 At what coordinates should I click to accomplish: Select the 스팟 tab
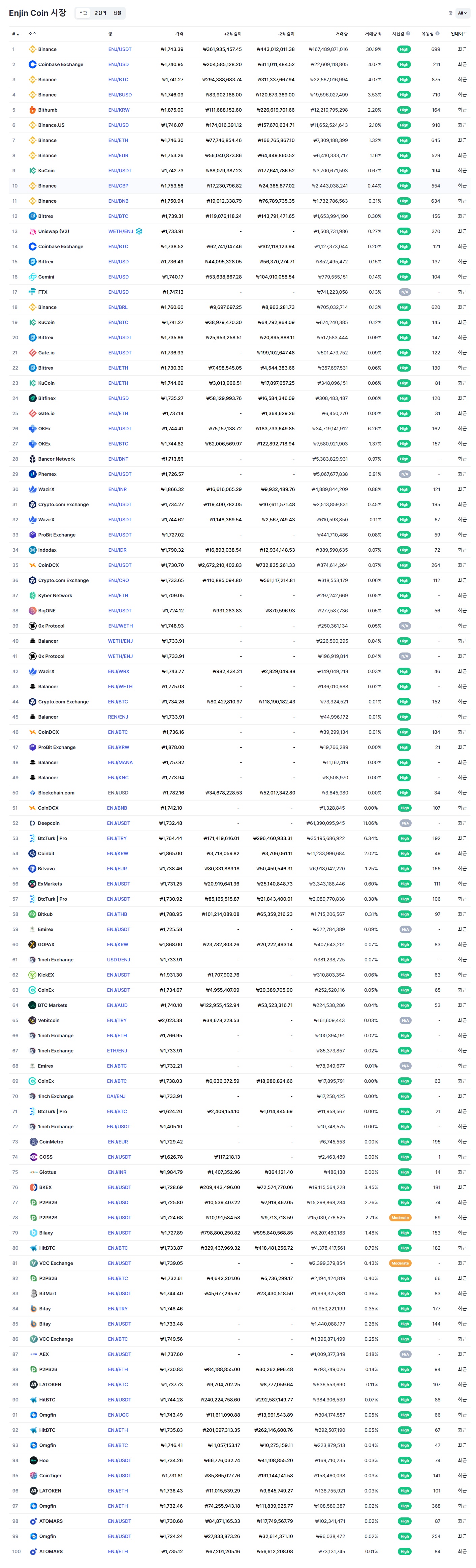[x=83, y=13]
